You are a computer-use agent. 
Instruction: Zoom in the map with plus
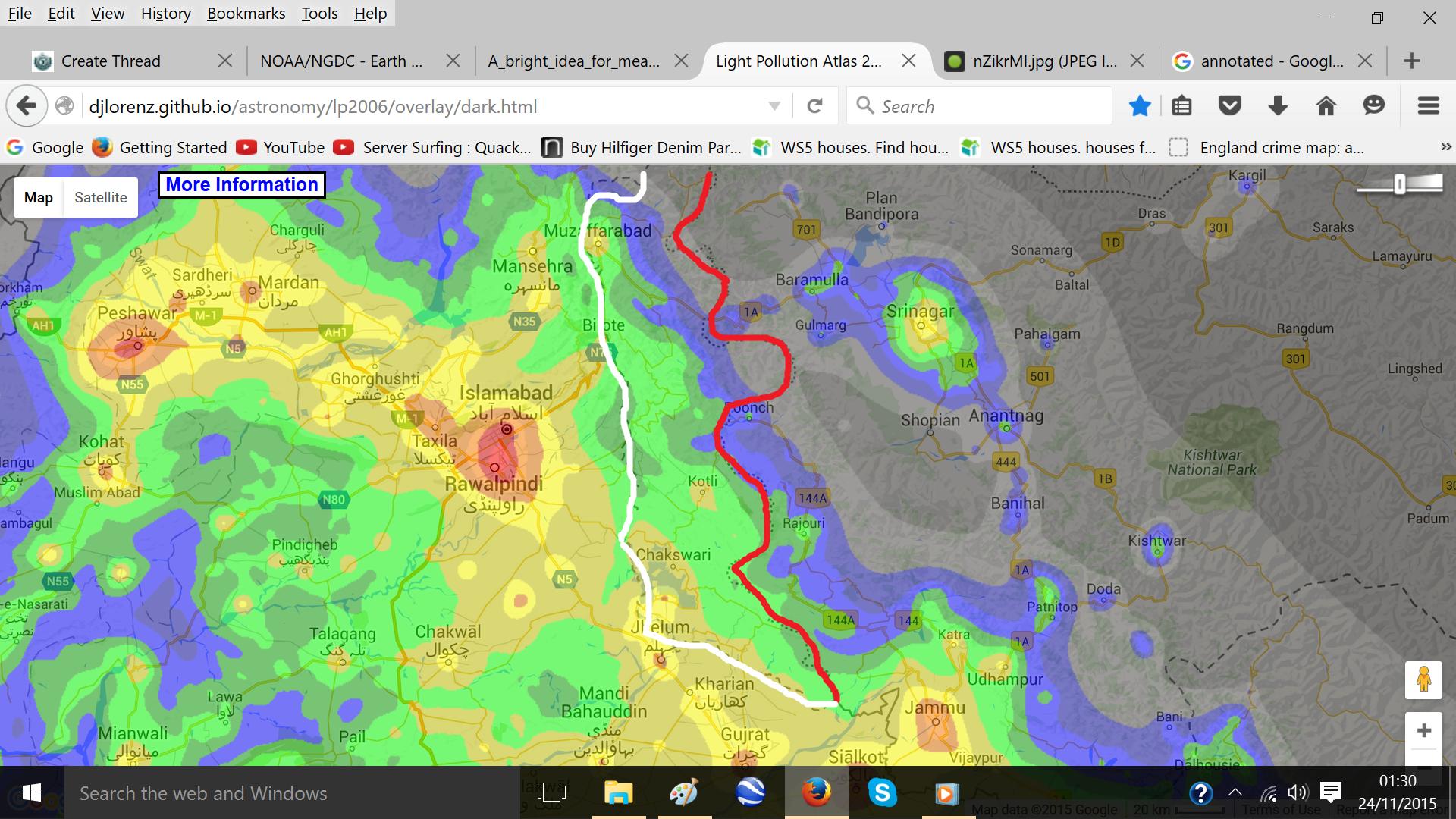coord(1423,730)
